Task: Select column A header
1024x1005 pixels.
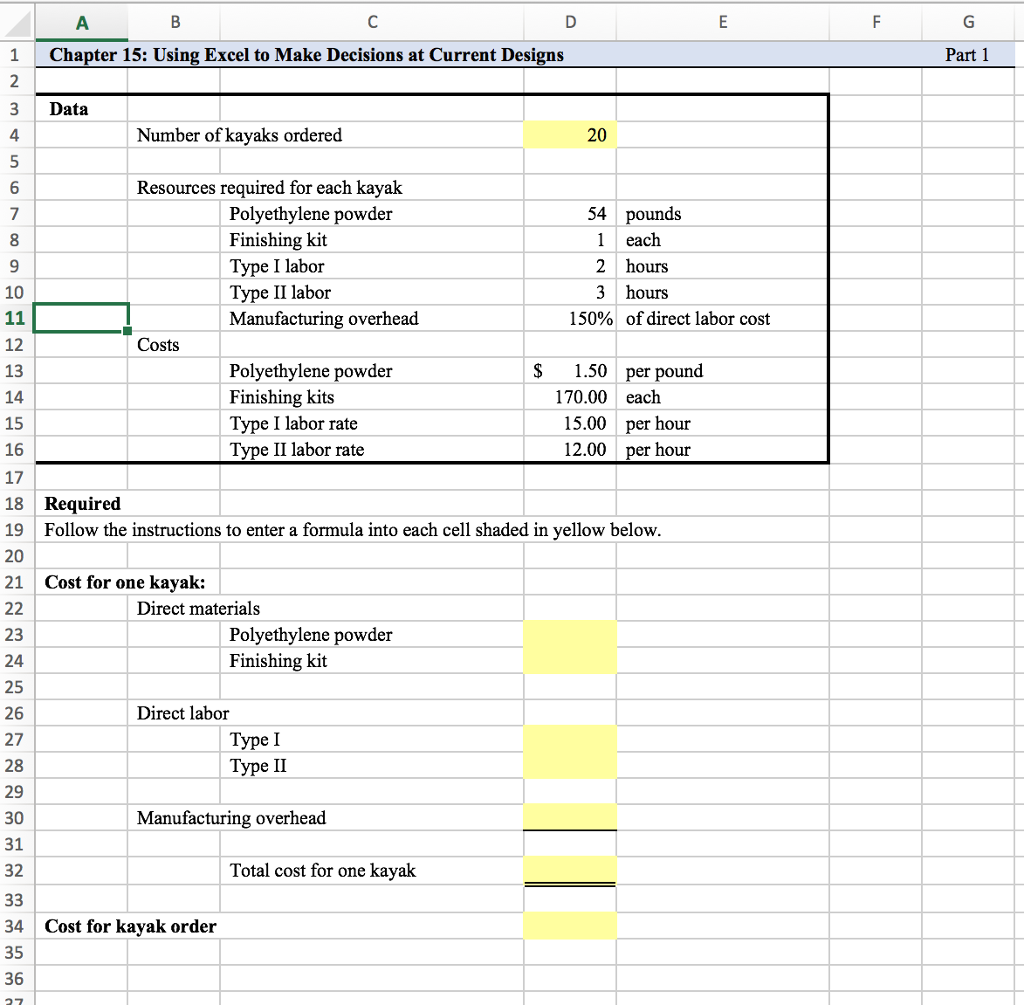Action: (x=82, y=21)
